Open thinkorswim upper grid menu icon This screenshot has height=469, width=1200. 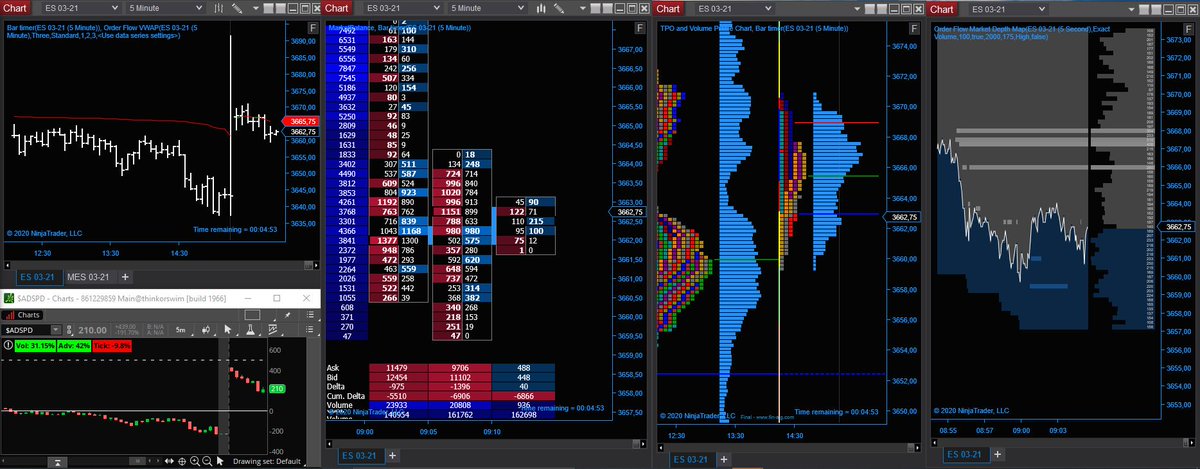point(310,315)
